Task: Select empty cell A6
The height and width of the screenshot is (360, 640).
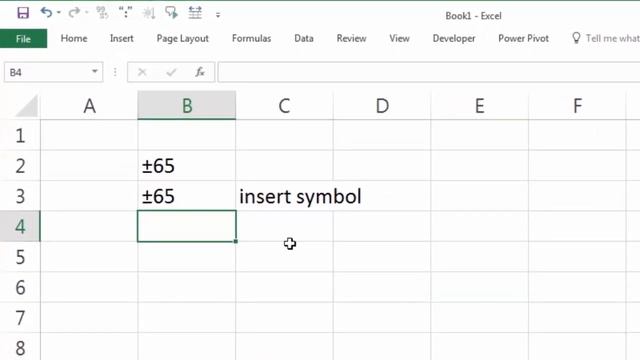Action: click(x=89, y=287)
